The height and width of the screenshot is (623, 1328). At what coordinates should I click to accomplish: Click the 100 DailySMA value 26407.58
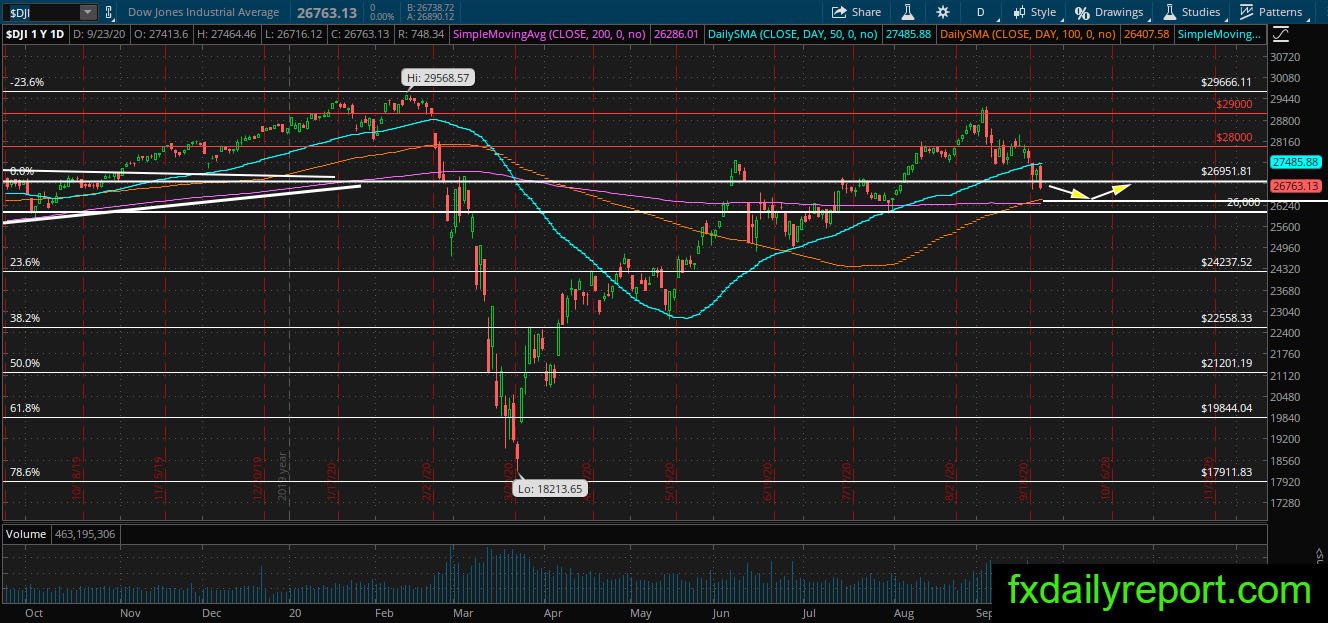point(1148,34)
